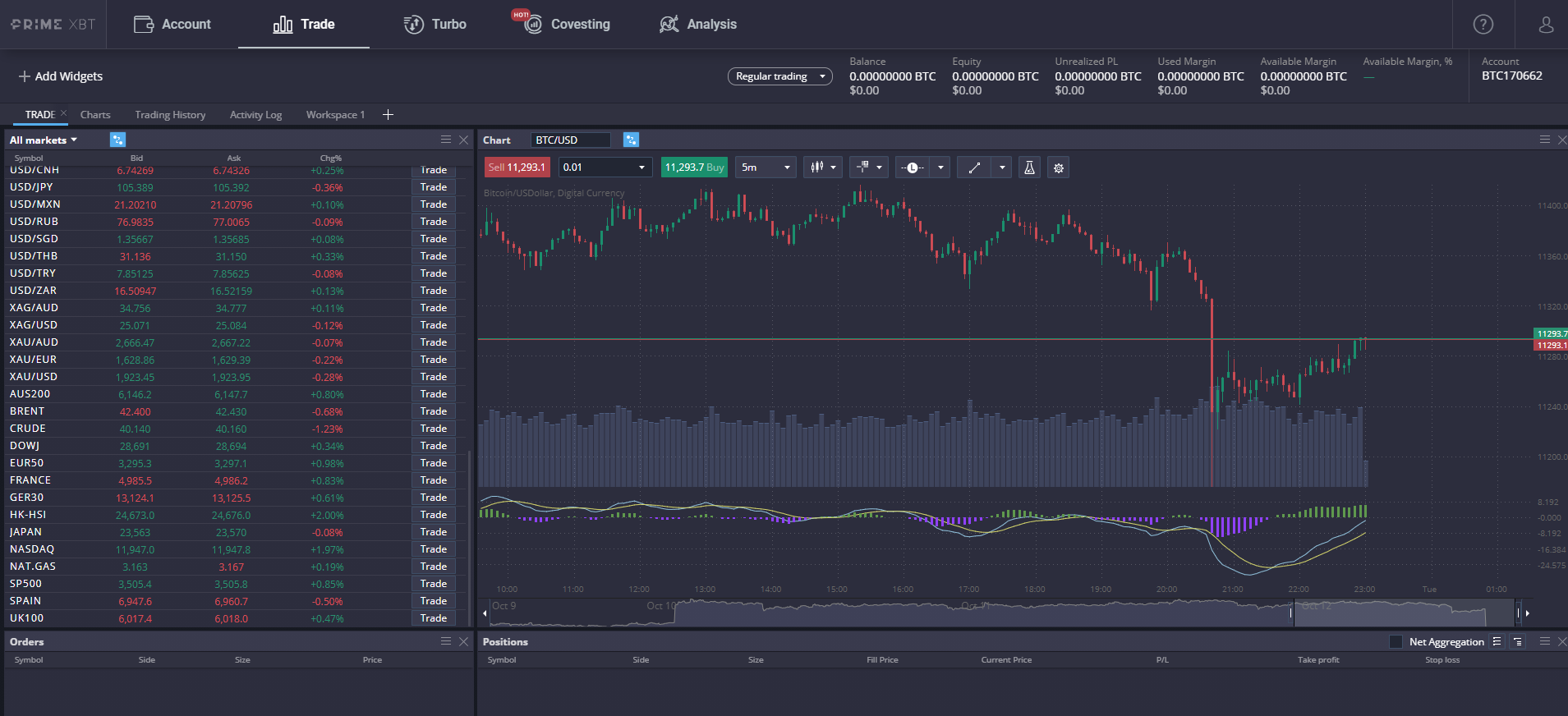
Task: Close the TRADE workspace tab
Action: pos(63,113)
